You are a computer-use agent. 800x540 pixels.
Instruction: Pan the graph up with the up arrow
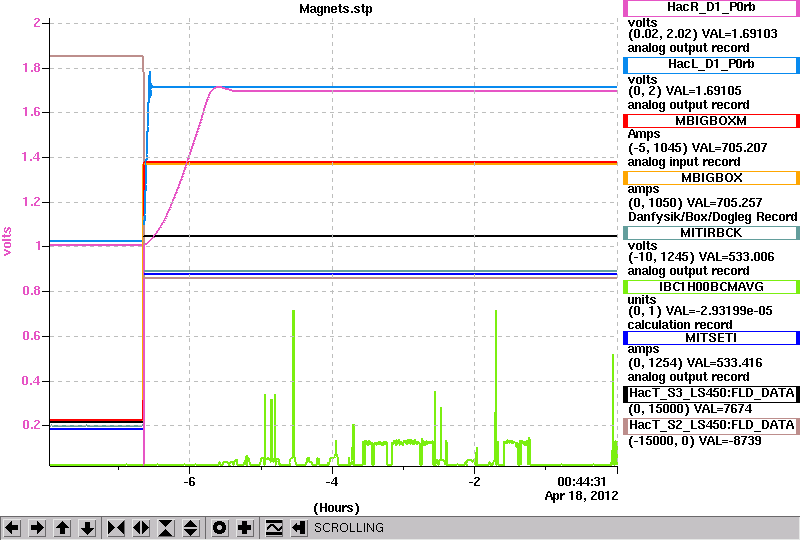click(x=63, y=528)
